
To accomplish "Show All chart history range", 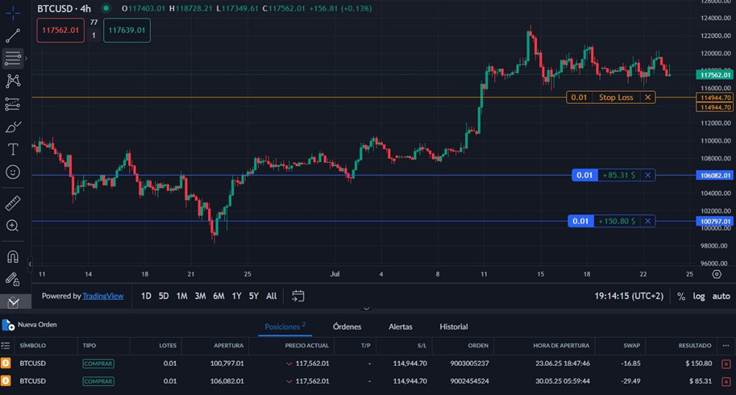I will (271, 296).
